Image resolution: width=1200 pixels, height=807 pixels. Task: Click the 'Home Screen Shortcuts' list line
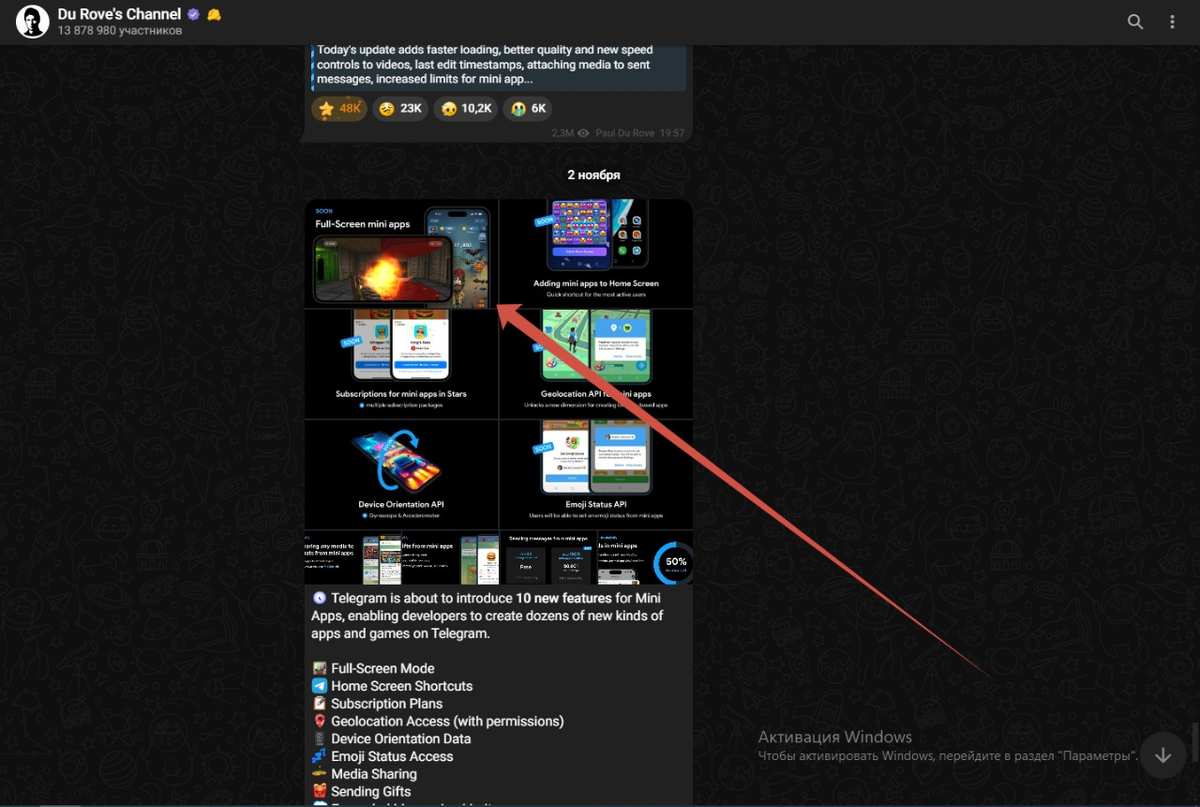tap(392, 686)
